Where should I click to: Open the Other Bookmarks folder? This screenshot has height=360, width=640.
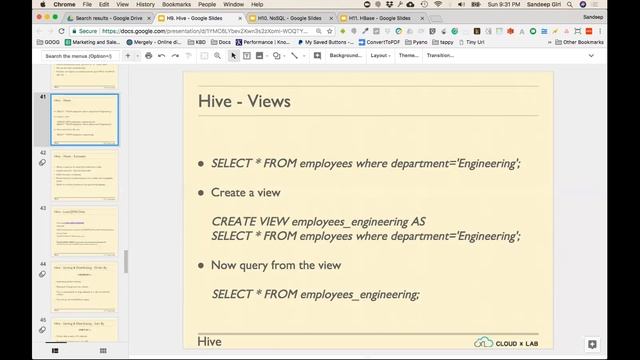(579, 42)
